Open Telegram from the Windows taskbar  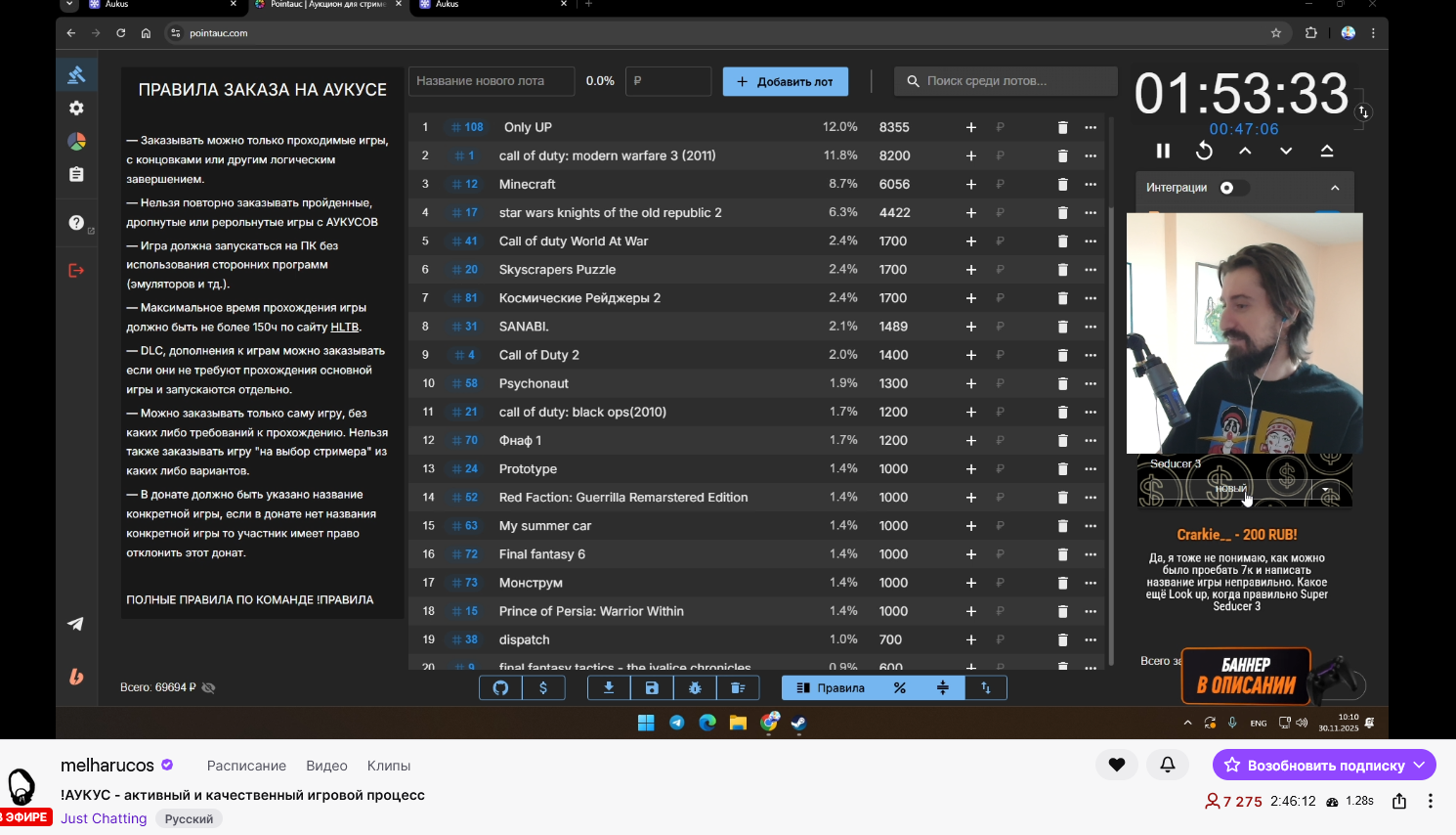tap(676, 723)
